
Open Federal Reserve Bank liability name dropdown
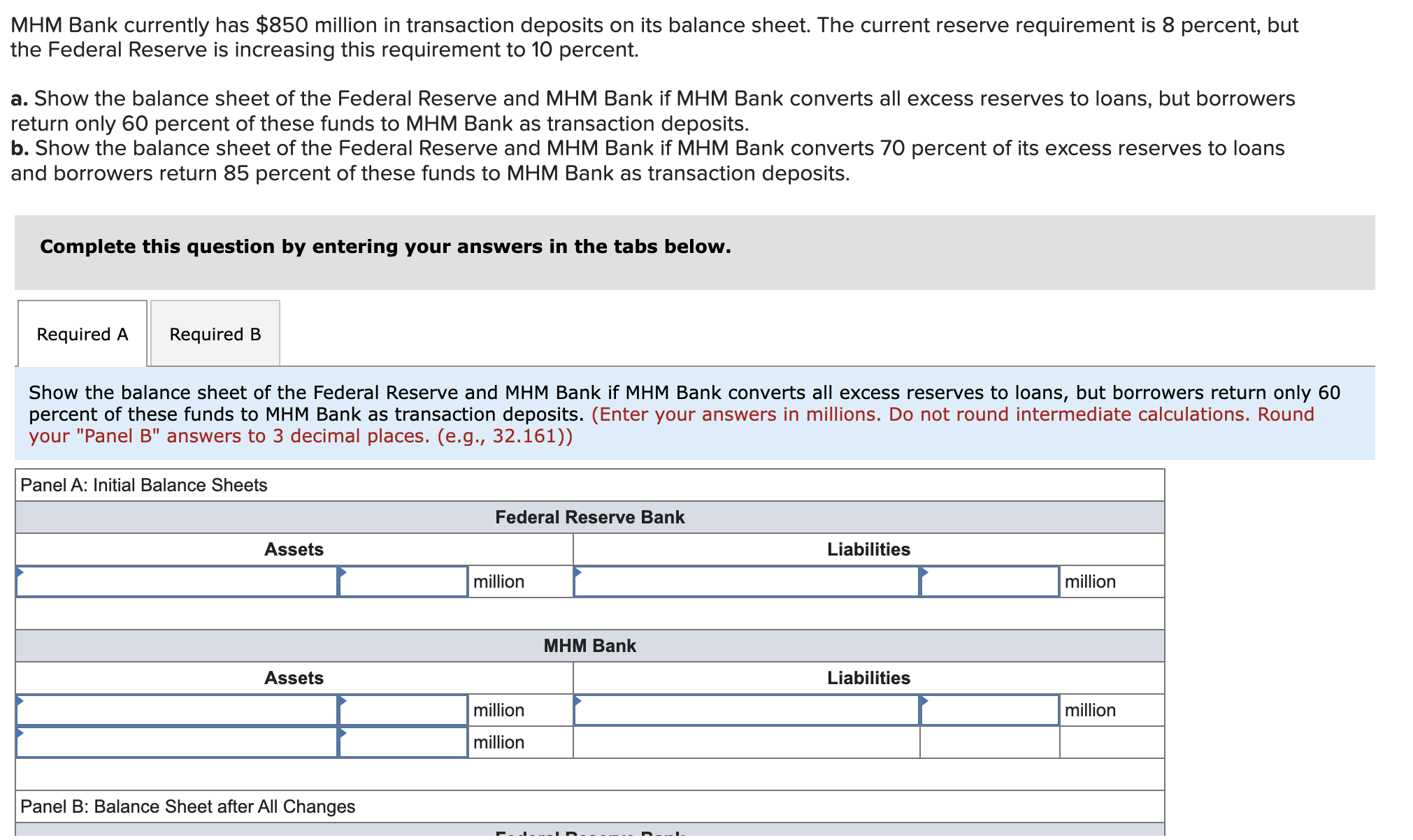746,581
